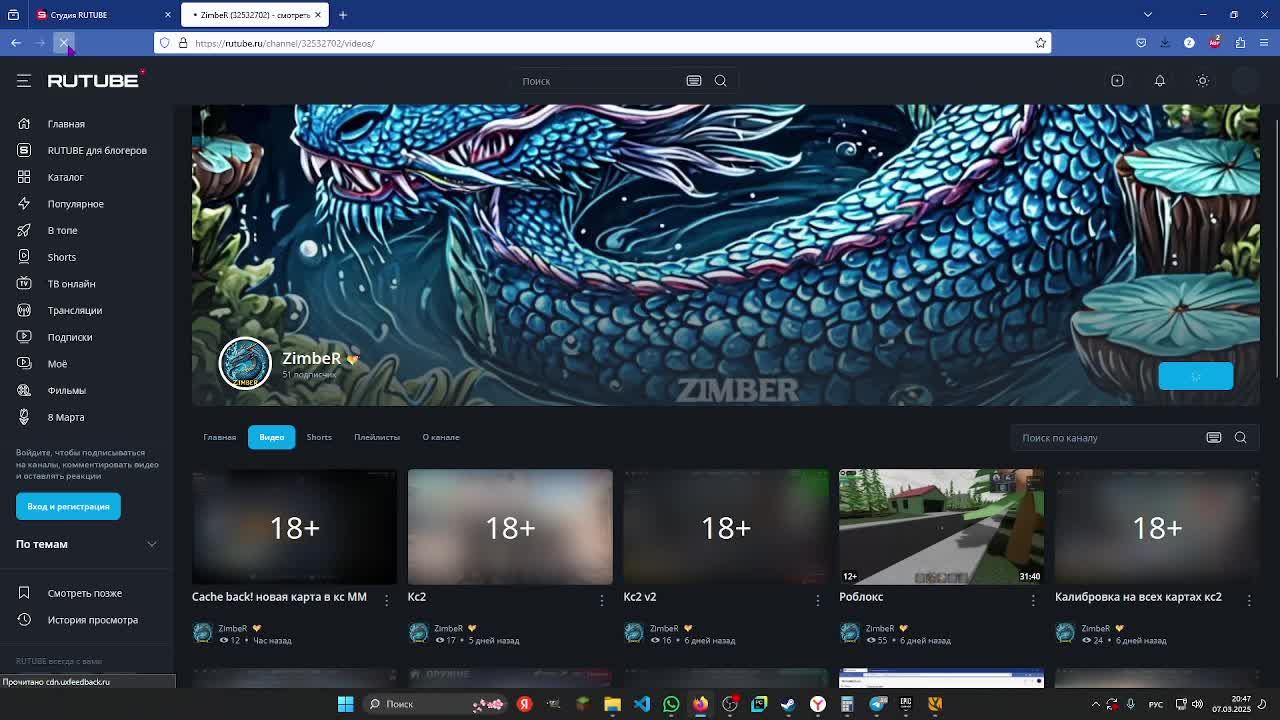Viewport: 1280px width, 720px height.
Task: Click the 8 Марта icon
Action: (24, 417)
